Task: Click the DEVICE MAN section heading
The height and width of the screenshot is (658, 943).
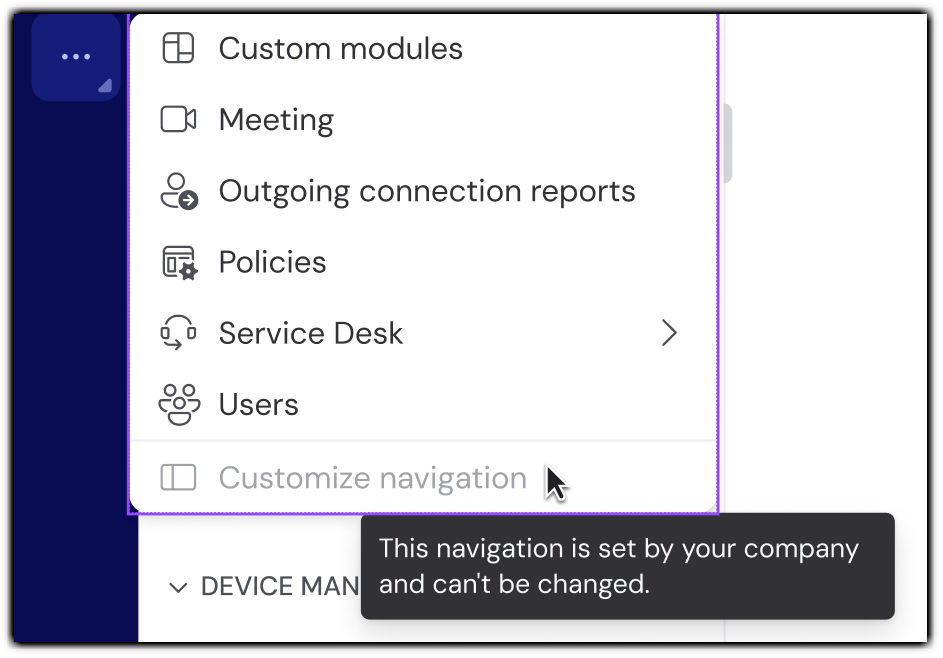Action: pos(279,587)
